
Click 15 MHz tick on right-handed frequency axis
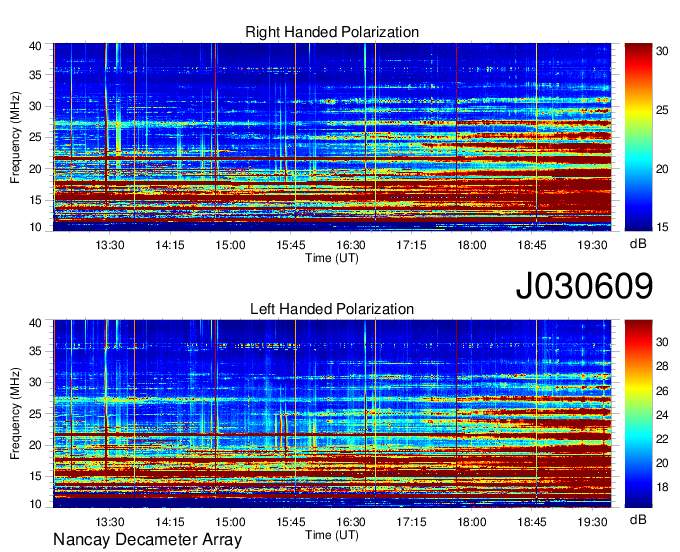point(35,200)
